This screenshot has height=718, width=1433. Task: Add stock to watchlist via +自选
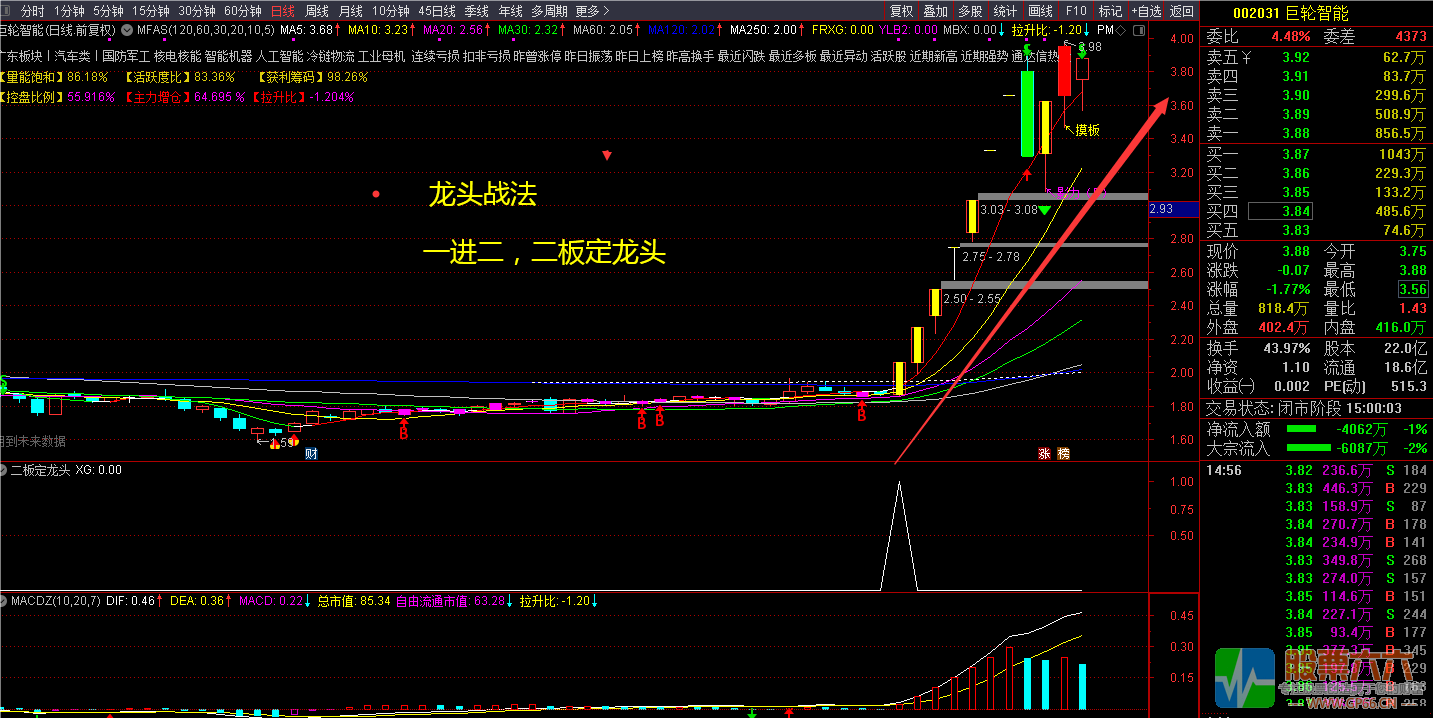click(x=1144, y=10)
